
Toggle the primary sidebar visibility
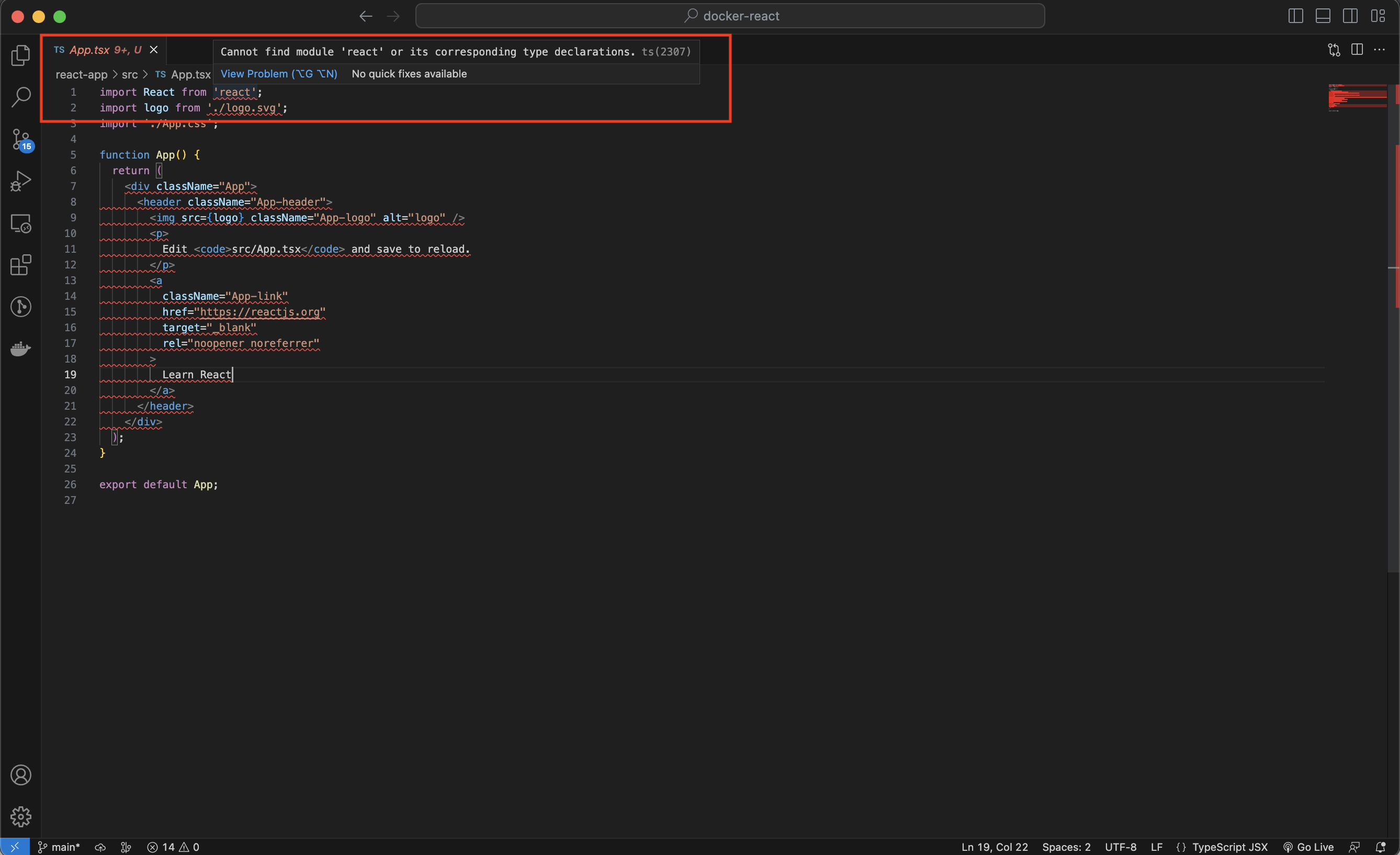tap(1296, 15)
